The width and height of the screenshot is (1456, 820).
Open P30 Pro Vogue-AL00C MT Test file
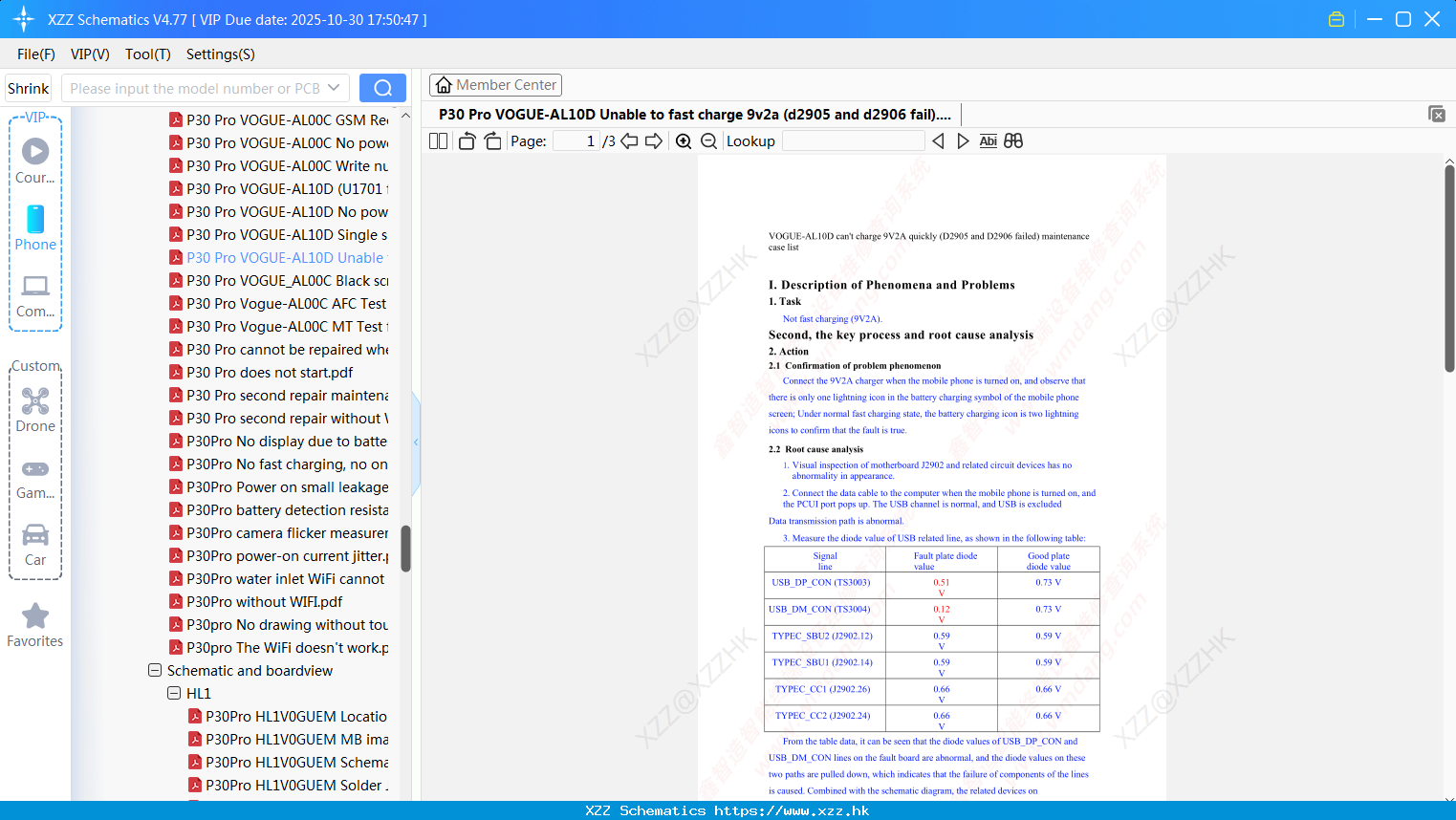(279, 326)
